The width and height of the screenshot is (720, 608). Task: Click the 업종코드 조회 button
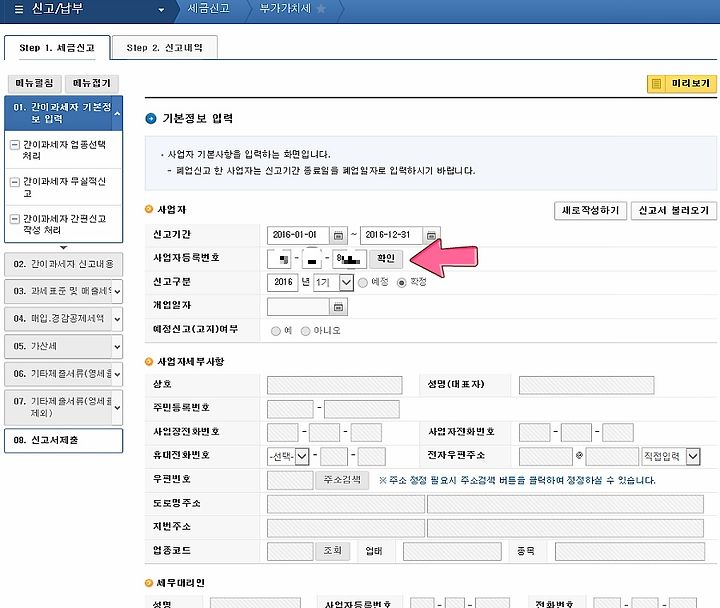click(x=333, y=551)
